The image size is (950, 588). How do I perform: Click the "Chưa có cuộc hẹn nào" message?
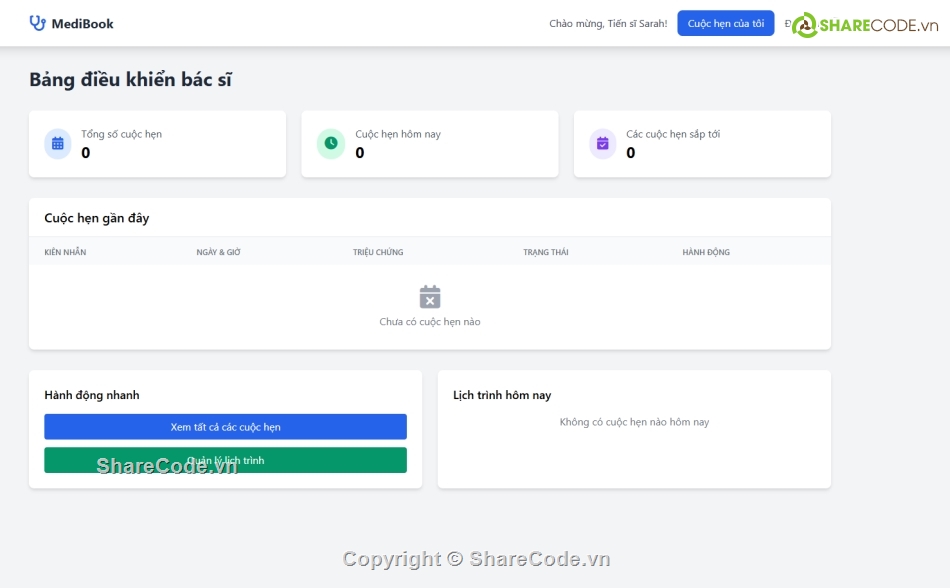(430, 322)
